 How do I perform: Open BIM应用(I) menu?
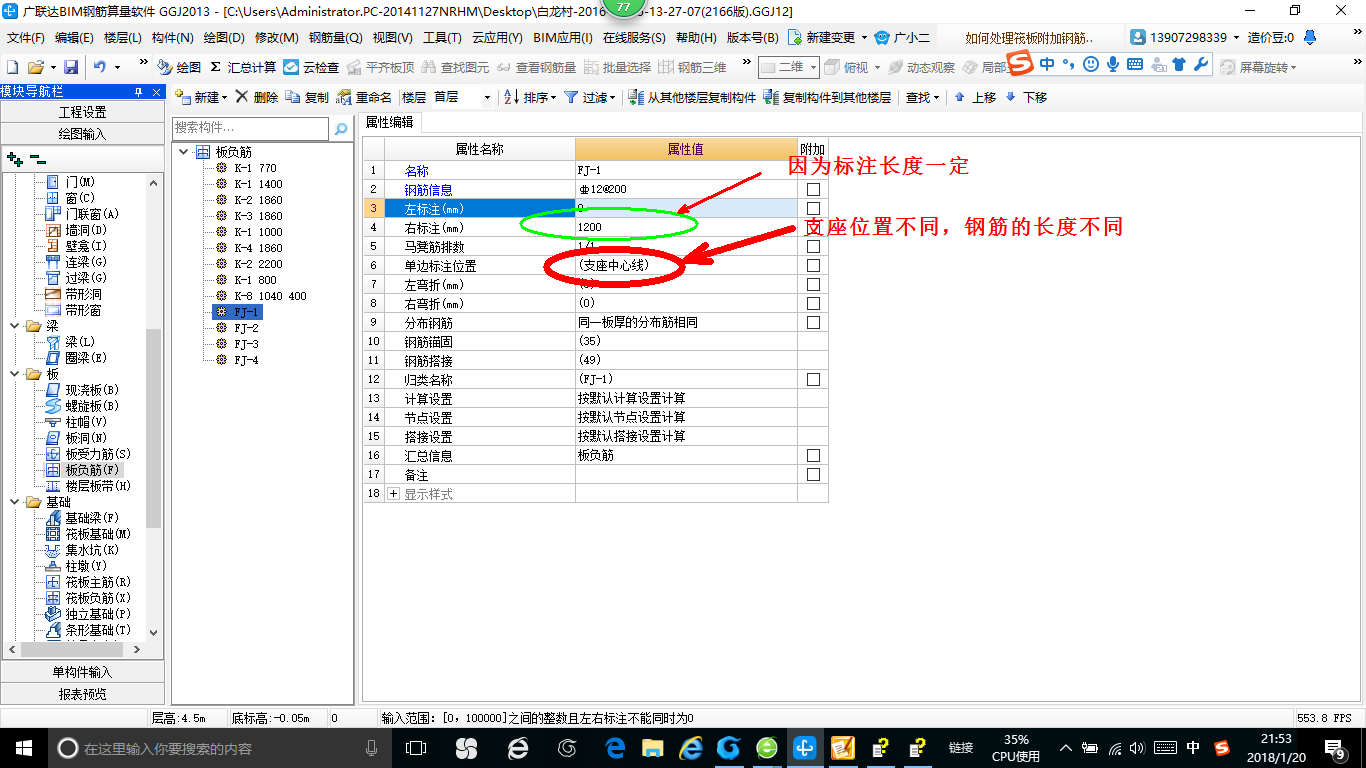pyautogui.click(x=563, y=38)
